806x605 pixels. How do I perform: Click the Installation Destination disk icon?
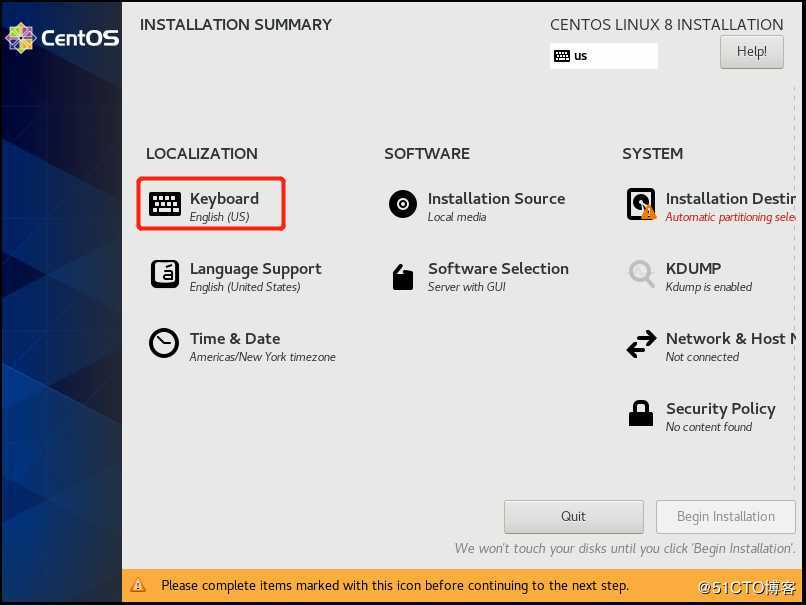[x=641, y=204]
